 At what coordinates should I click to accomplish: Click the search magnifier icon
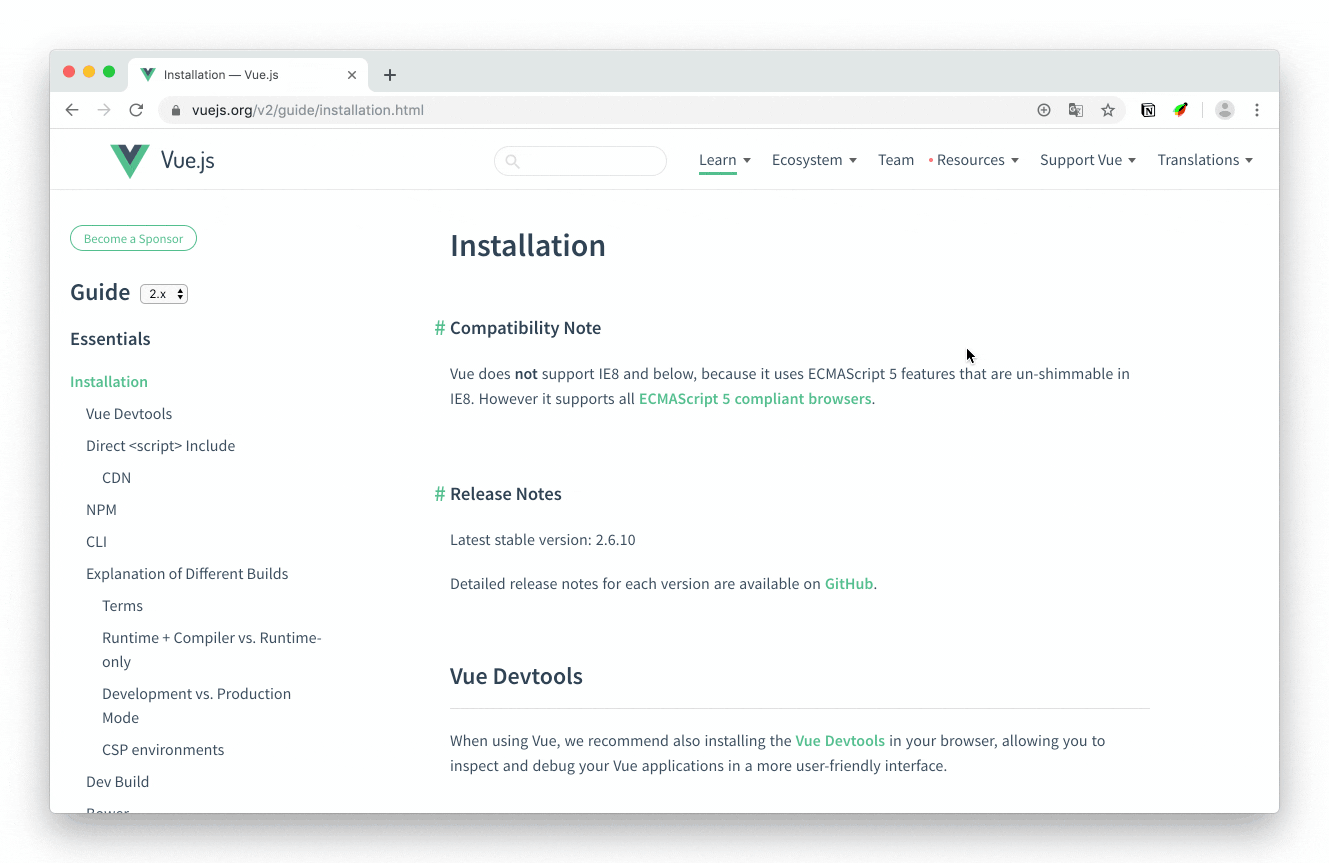tap(513, 161)
